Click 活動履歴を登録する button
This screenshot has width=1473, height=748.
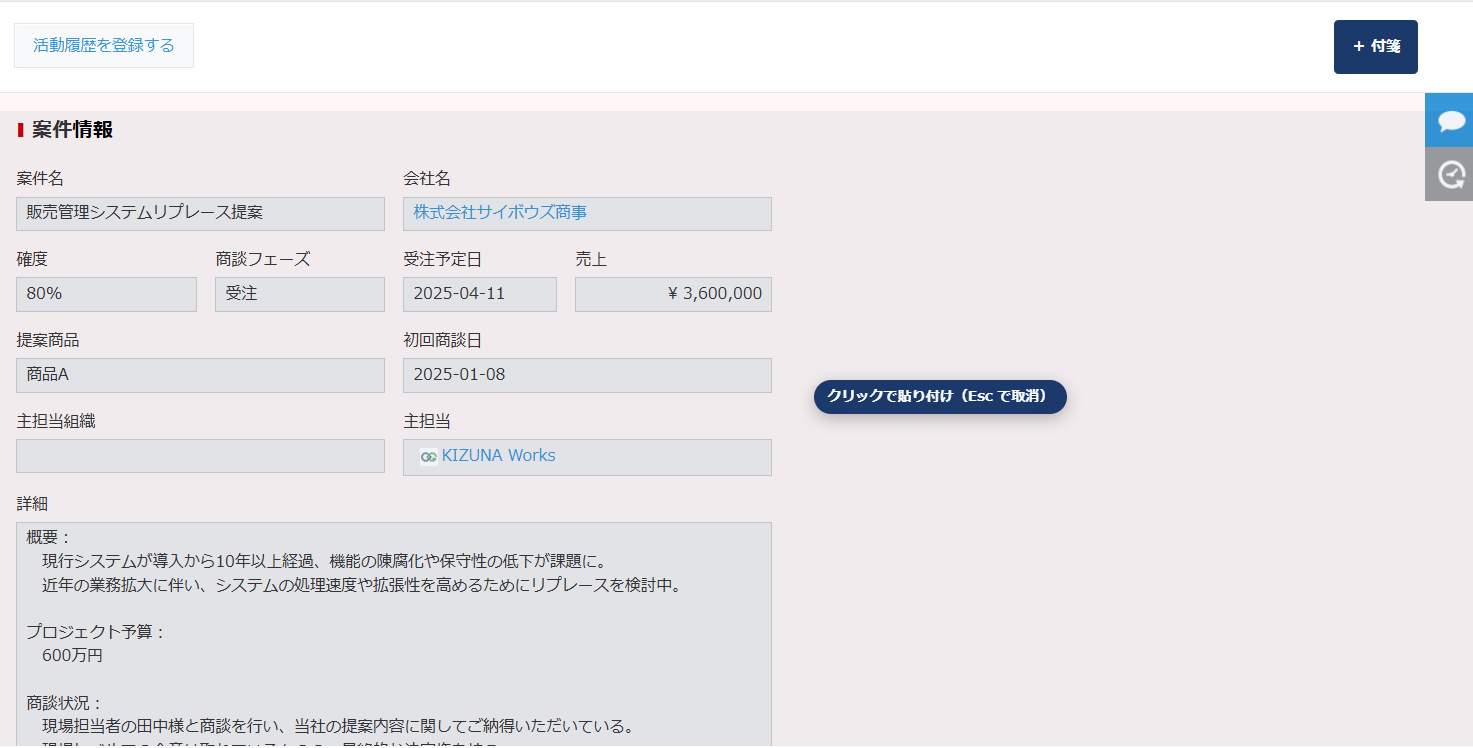pos(104,45)
